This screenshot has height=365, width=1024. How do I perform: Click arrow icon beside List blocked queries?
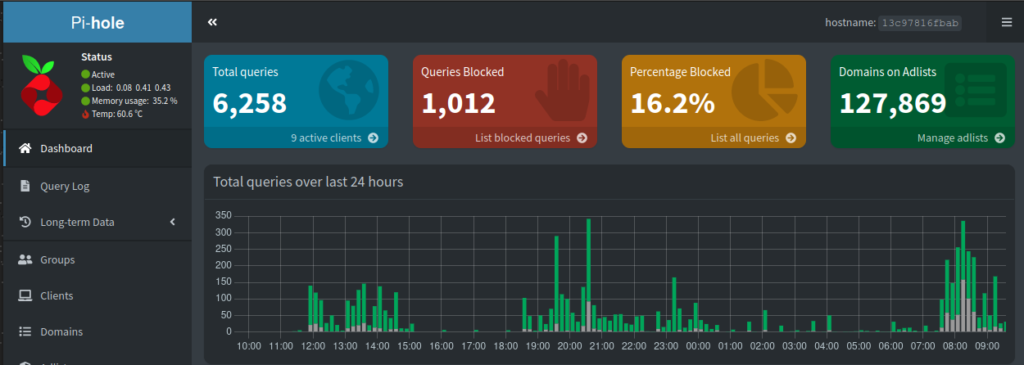coord(582,138)
